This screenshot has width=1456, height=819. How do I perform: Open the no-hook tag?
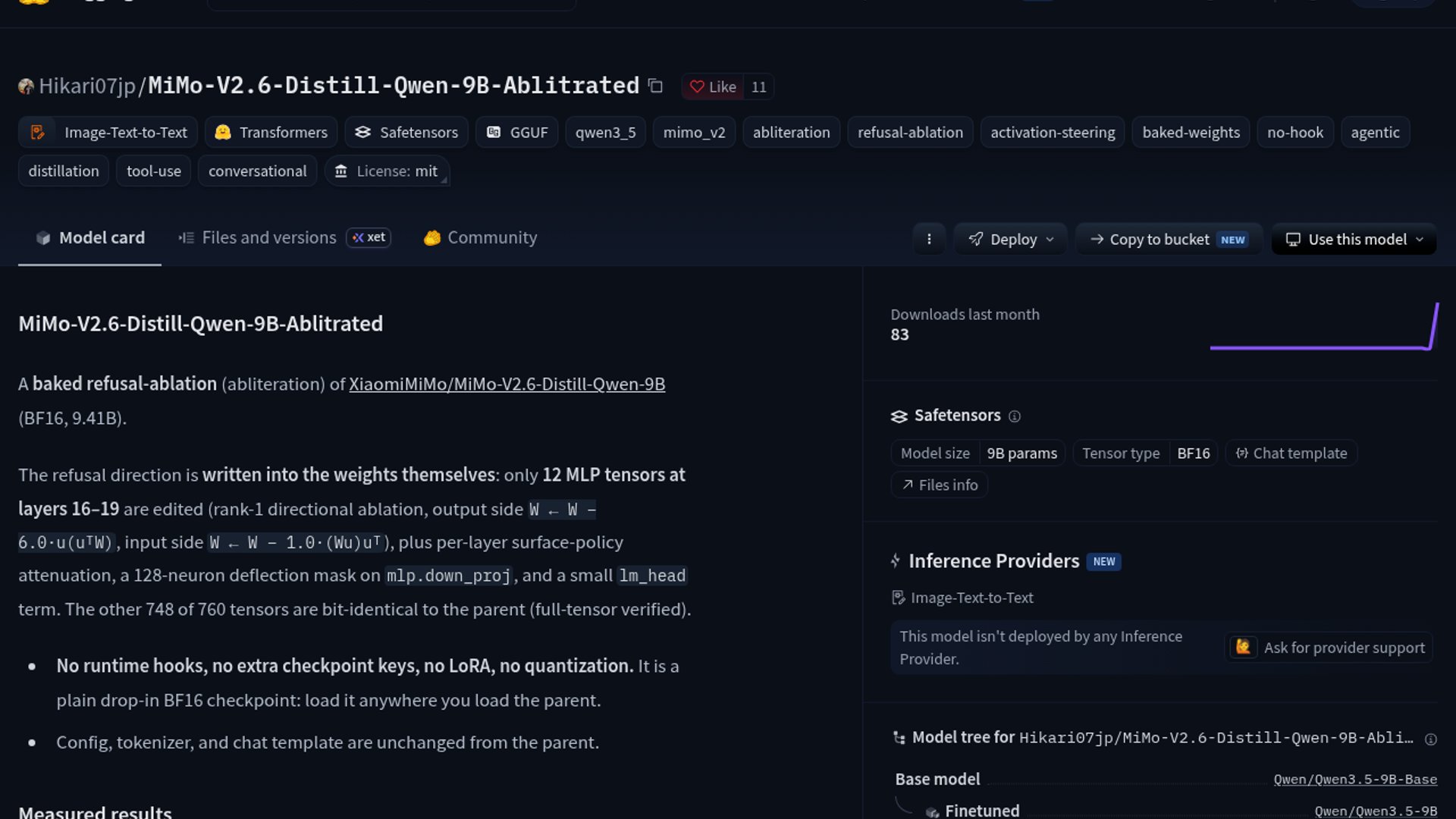tap(1295, 133)
